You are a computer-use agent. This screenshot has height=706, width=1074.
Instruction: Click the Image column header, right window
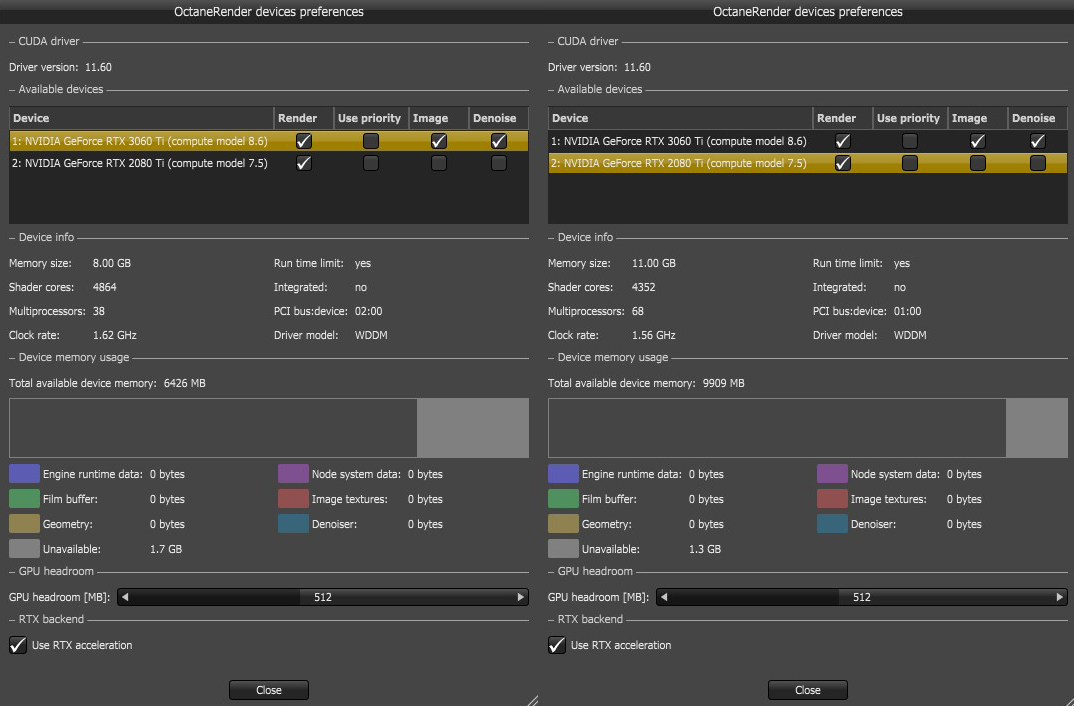977,118
